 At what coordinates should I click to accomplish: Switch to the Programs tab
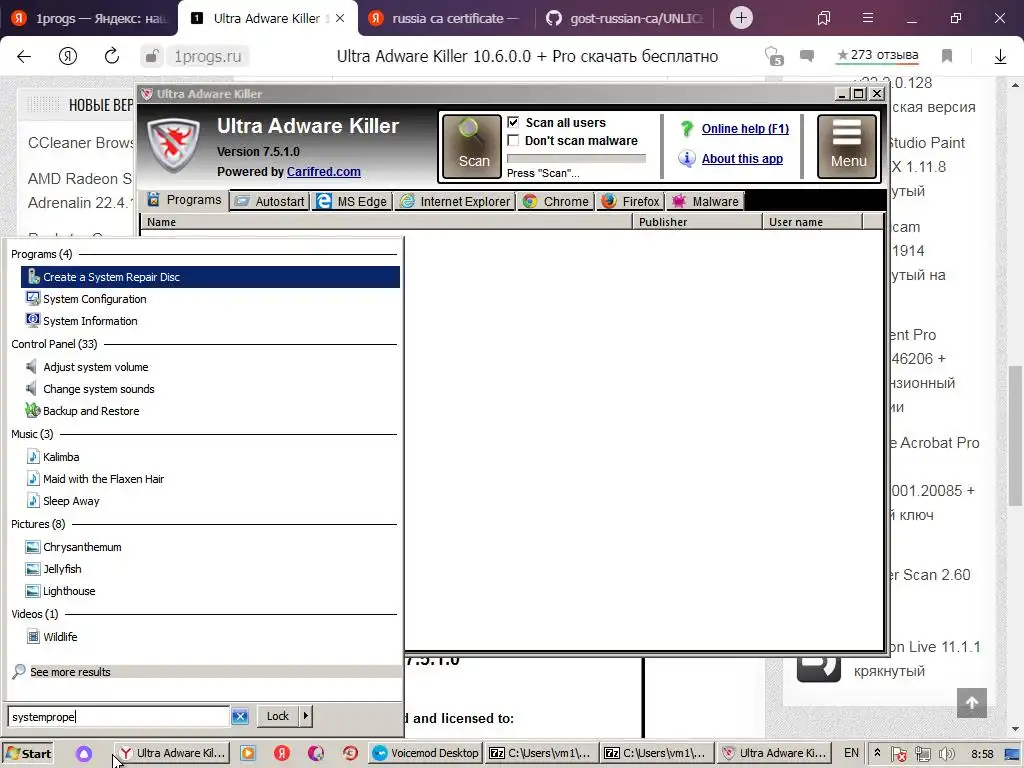pos(184,200)
